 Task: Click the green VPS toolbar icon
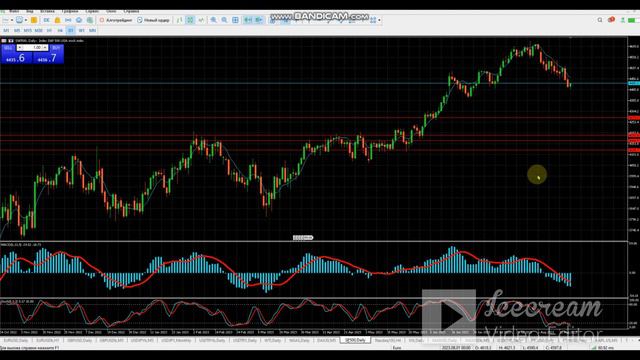tap(90, 20)
